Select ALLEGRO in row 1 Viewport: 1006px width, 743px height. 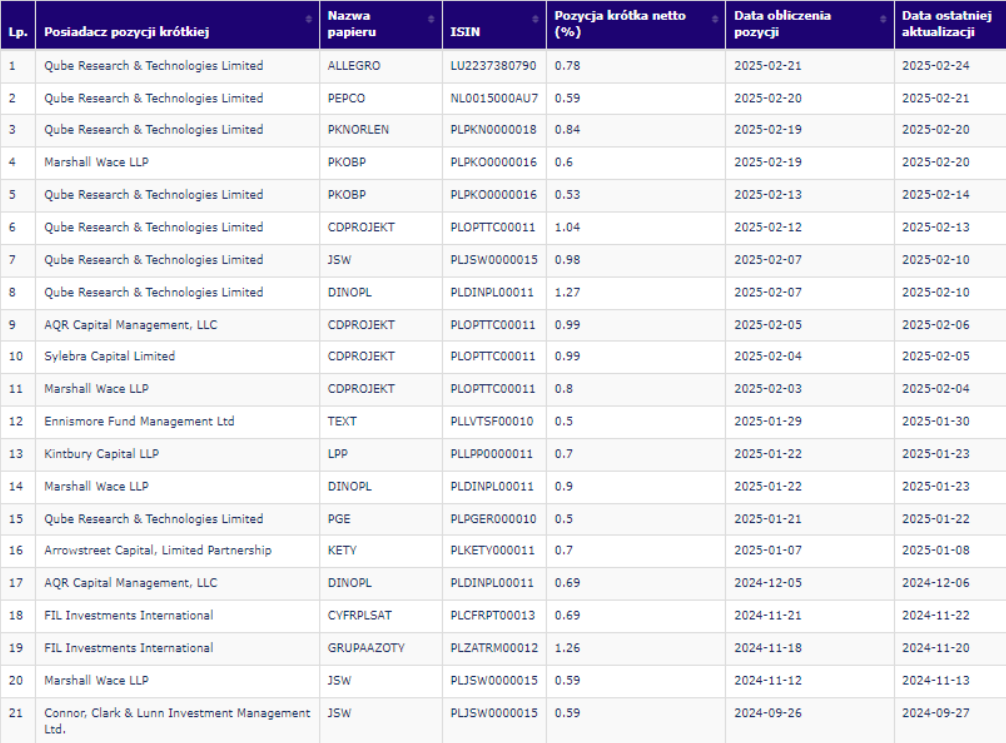click(354, 65)
